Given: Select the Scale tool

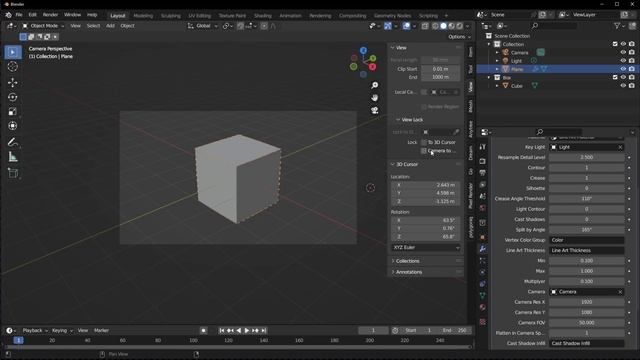Looking at the screenshot, I should pyautogui.click(x=13, y=111).
